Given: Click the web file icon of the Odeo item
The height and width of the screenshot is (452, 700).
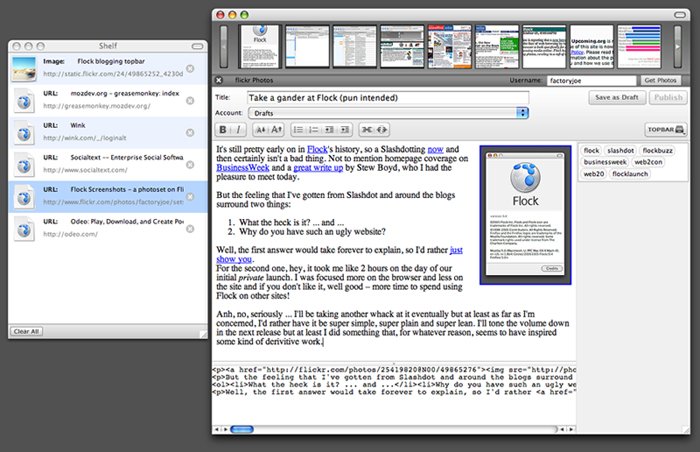Looking at the screenshot, I should pos(24,229).
